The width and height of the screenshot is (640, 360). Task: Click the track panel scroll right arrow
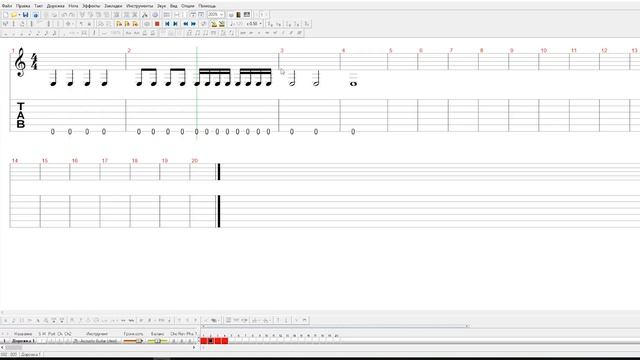pyautogui.click(x=194, y=347)
